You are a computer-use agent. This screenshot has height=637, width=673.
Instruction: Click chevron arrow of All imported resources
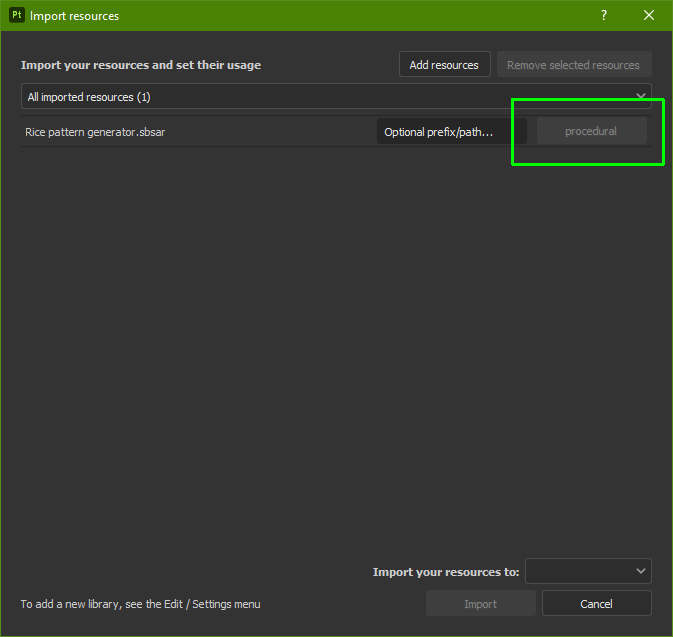641,97
